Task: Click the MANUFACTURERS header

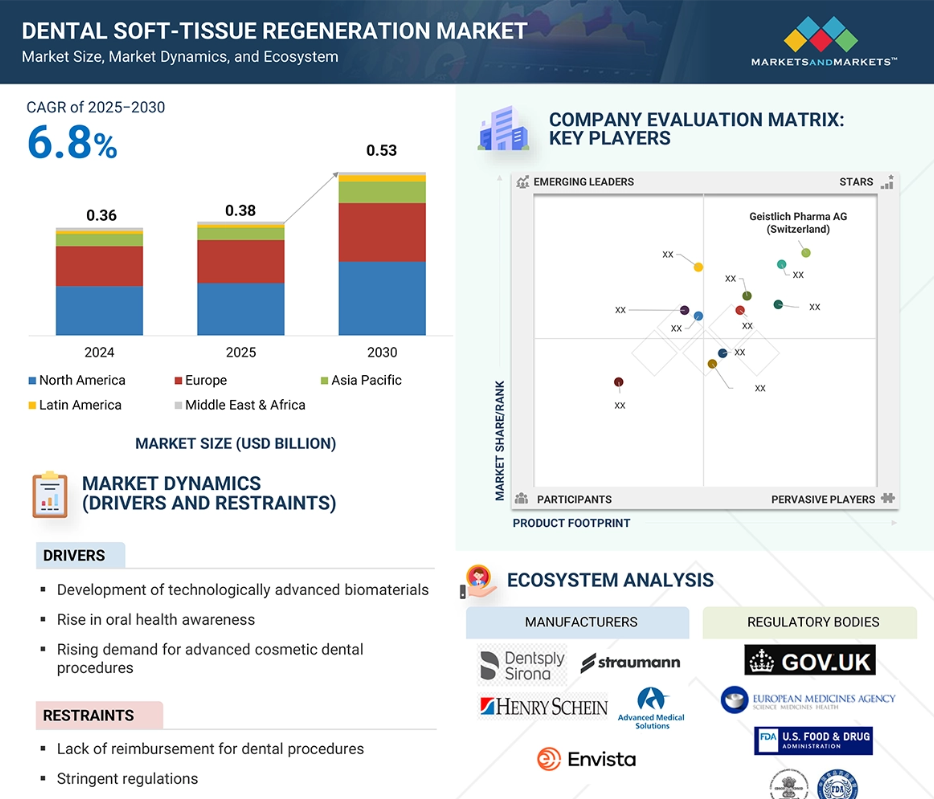Action: [x=578, y=622]
